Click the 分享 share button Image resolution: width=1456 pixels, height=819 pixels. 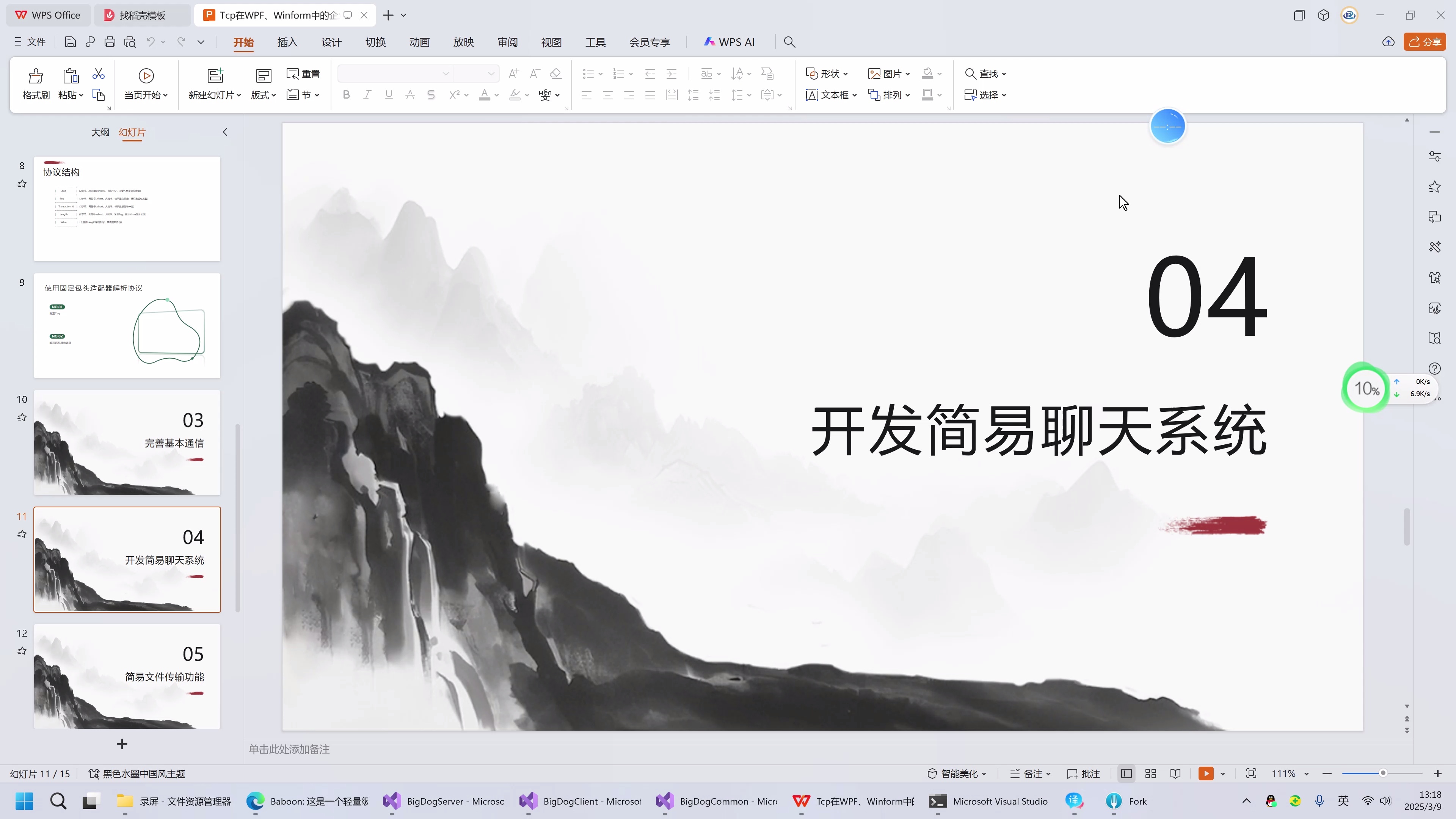(x=1425, y=41)
